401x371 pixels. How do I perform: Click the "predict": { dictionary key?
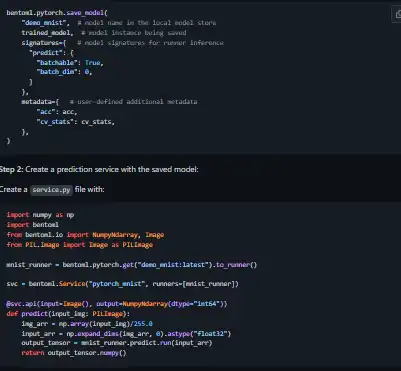point(51,53)
